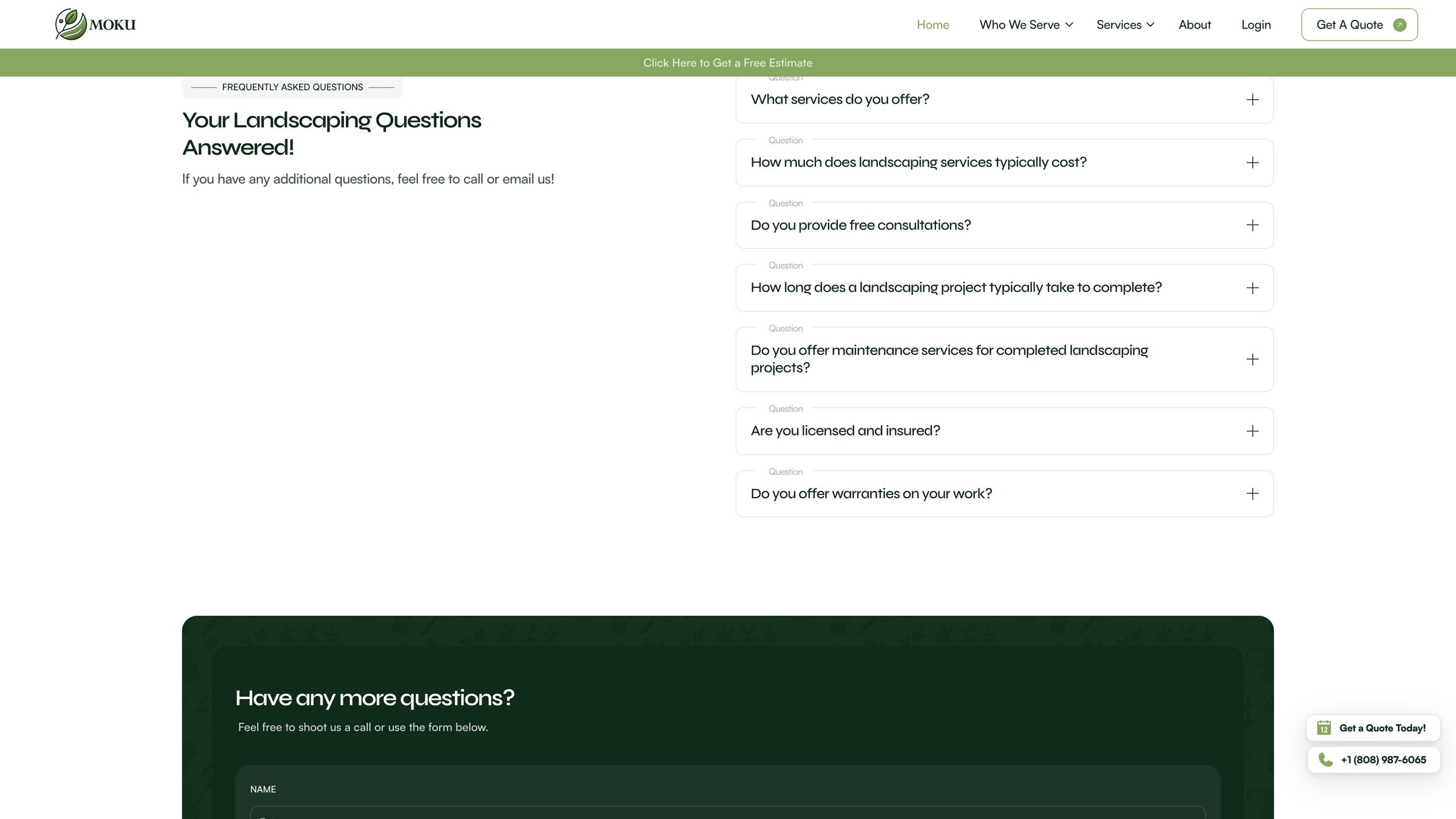The width and height of the screenshot is (1456, 819).
Task: Open the Who We Serve dropdown
Action: tap(1026, 25)
